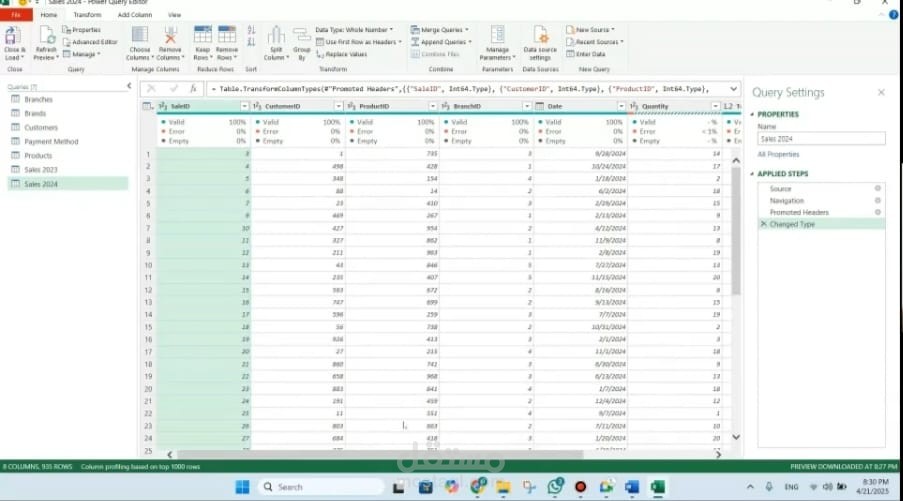Viewport: 903px width, 501px height.
Task: Switch to the Add Column tab
Action: pyautogui.click(x=135, y=15)
